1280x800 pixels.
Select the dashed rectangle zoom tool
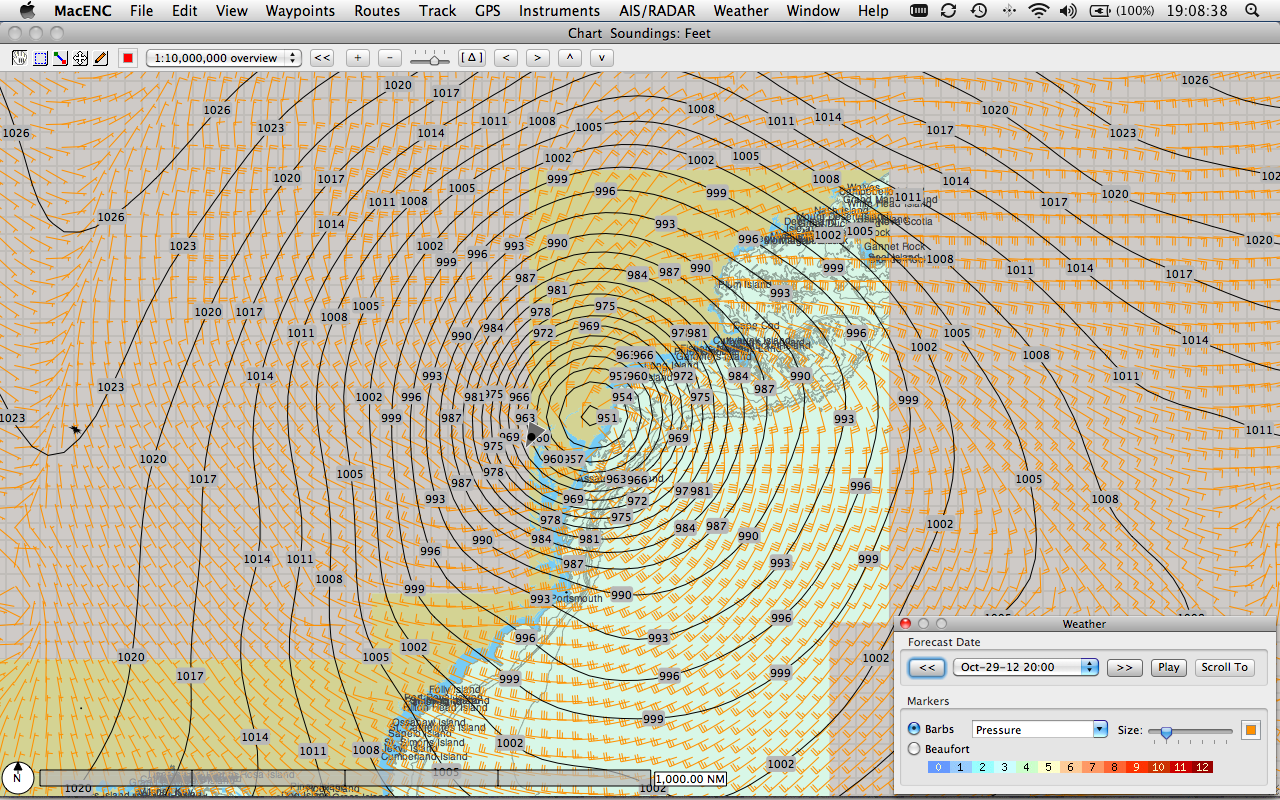pyautogui.click(x=40, y=58)
